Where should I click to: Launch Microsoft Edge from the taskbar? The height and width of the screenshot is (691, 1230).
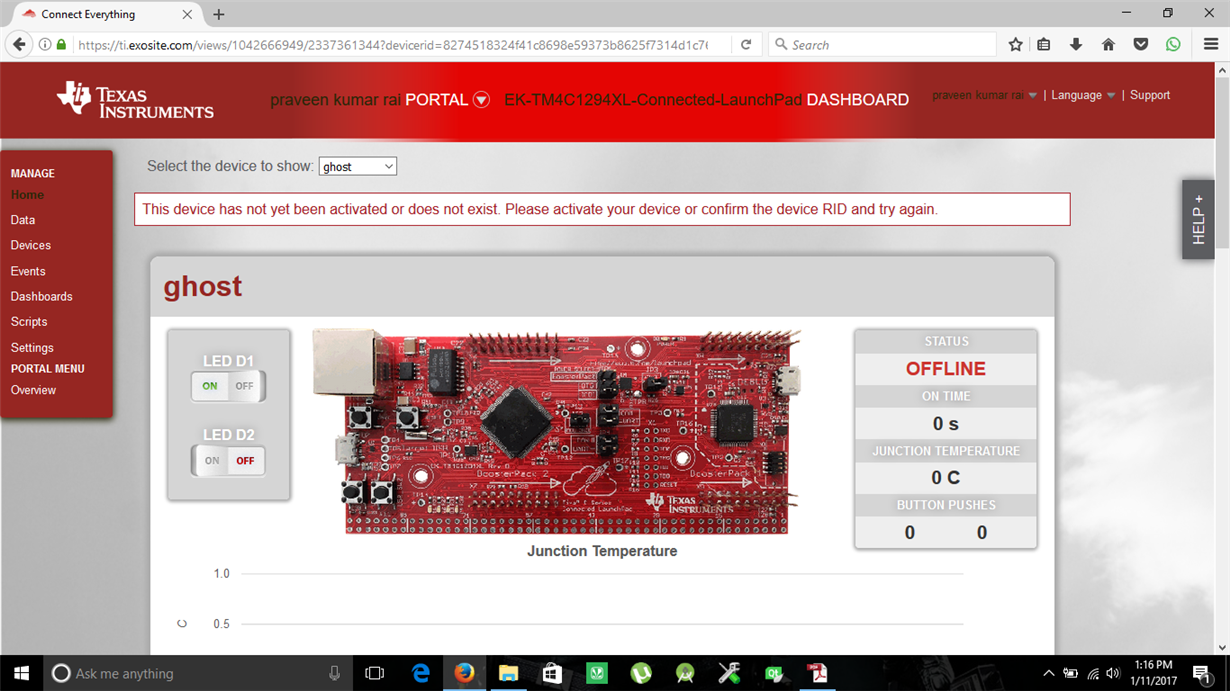tap(421, 673)
